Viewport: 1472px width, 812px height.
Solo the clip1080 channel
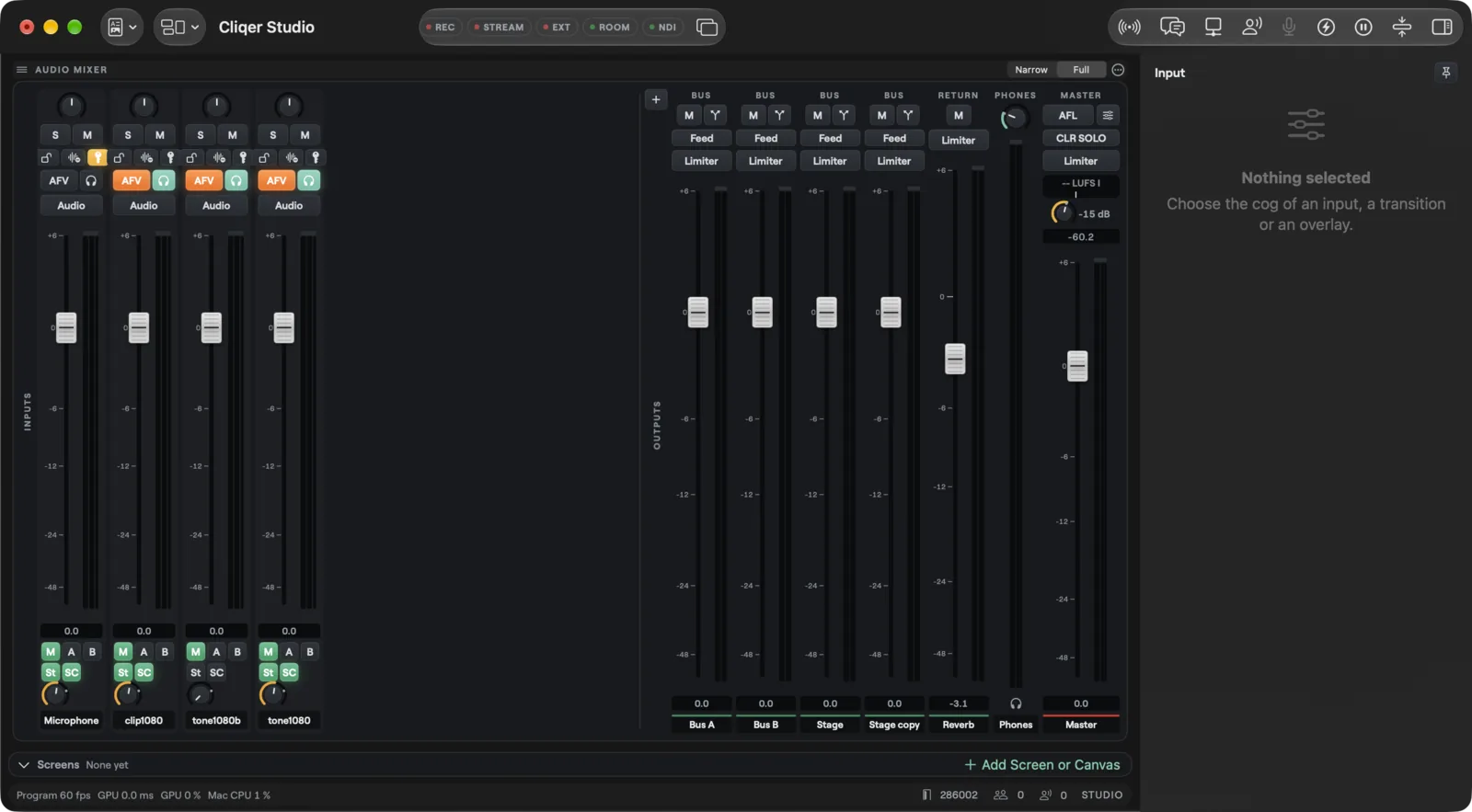point(128,135)
